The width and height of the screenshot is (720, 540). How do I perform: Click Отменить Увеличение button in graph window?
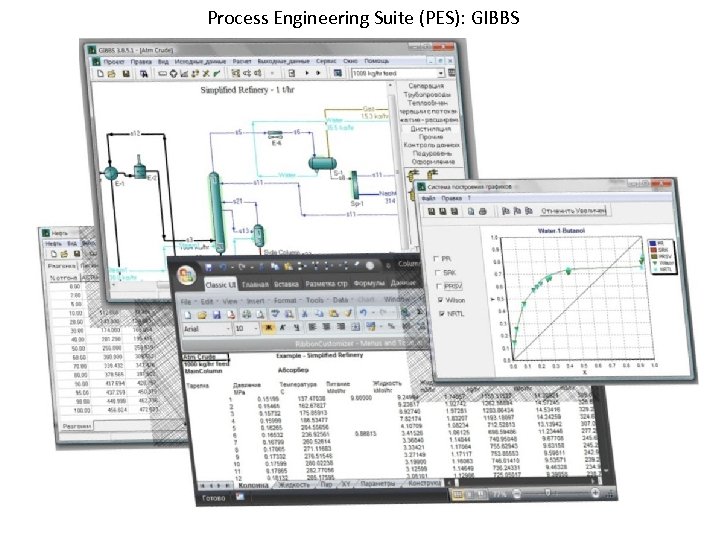(x=573, y=211)
